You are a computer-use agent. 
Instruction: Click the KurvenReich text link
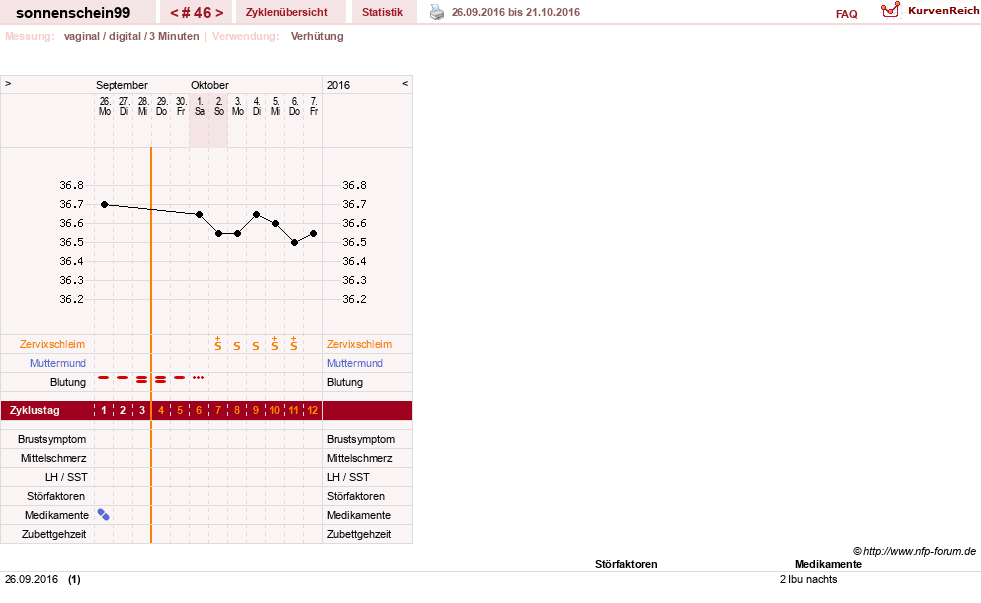point(943,11)
